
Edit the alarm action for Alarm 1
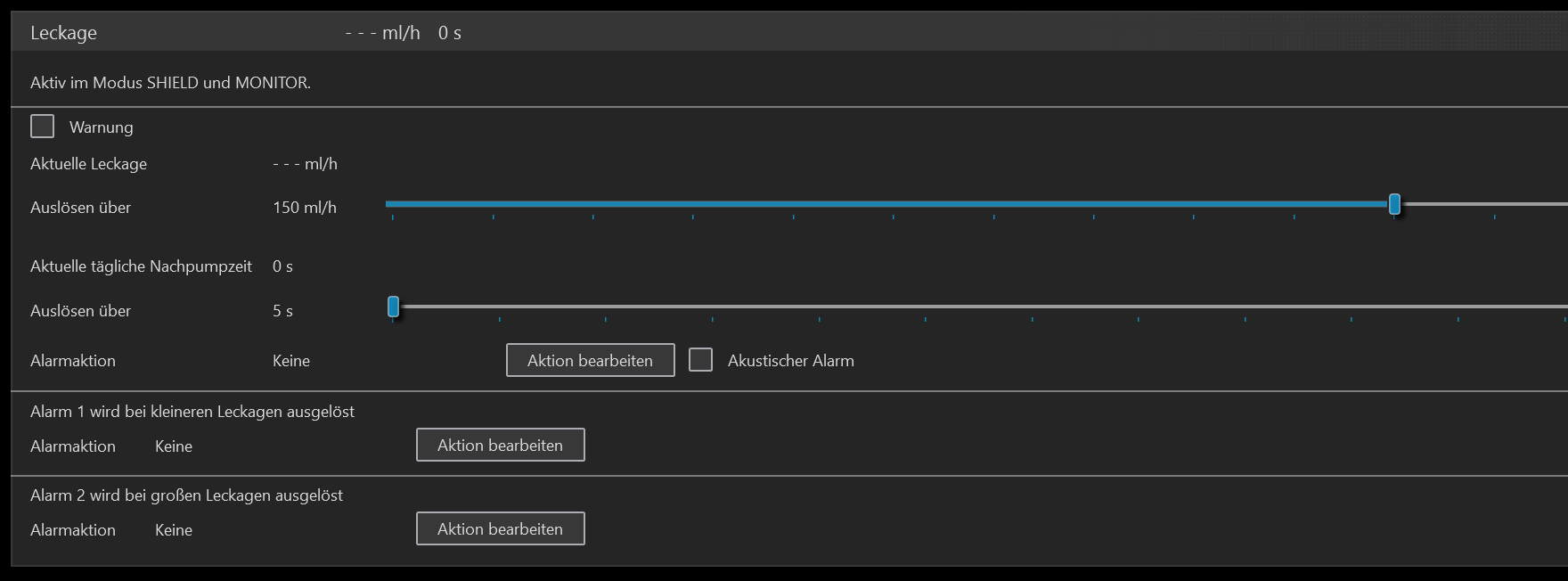(x=500, y=445)
